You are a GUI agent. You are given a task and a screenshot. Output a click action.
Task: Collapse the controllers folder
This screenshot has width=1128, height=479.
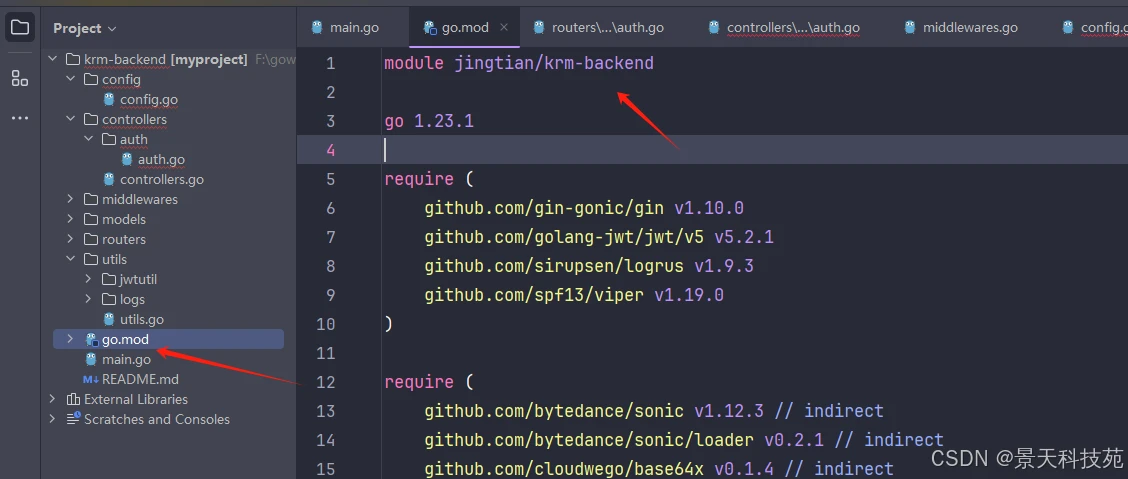click(70, 119)
